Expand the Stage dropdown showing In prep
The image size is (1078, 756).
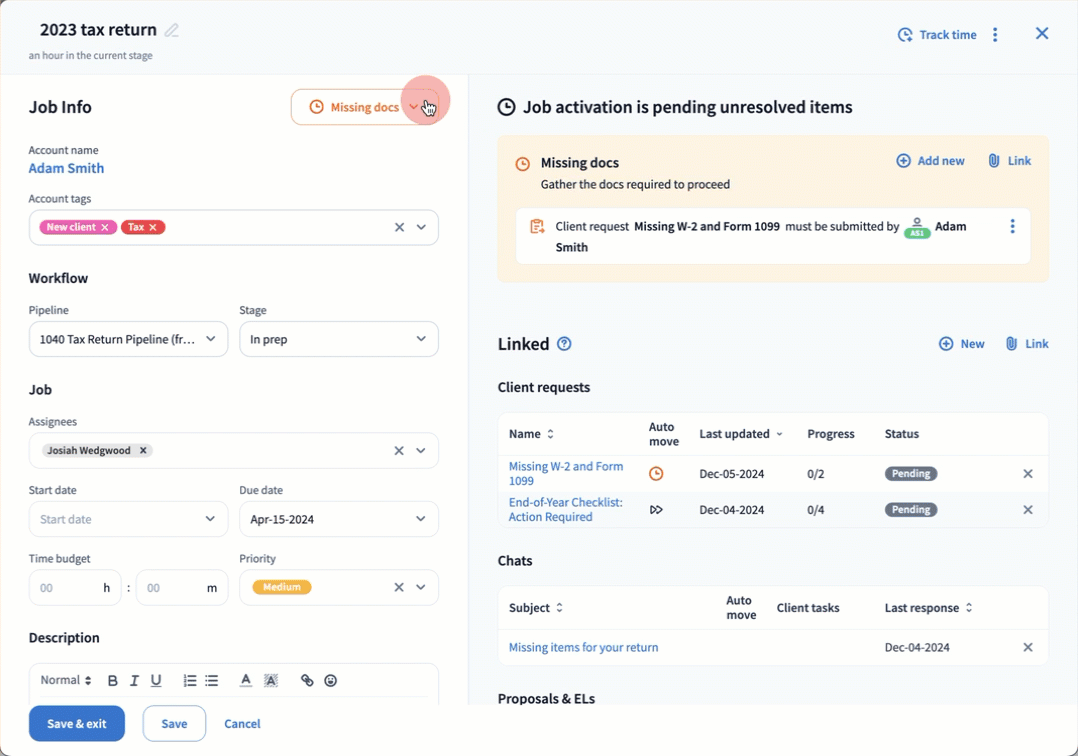338,340
